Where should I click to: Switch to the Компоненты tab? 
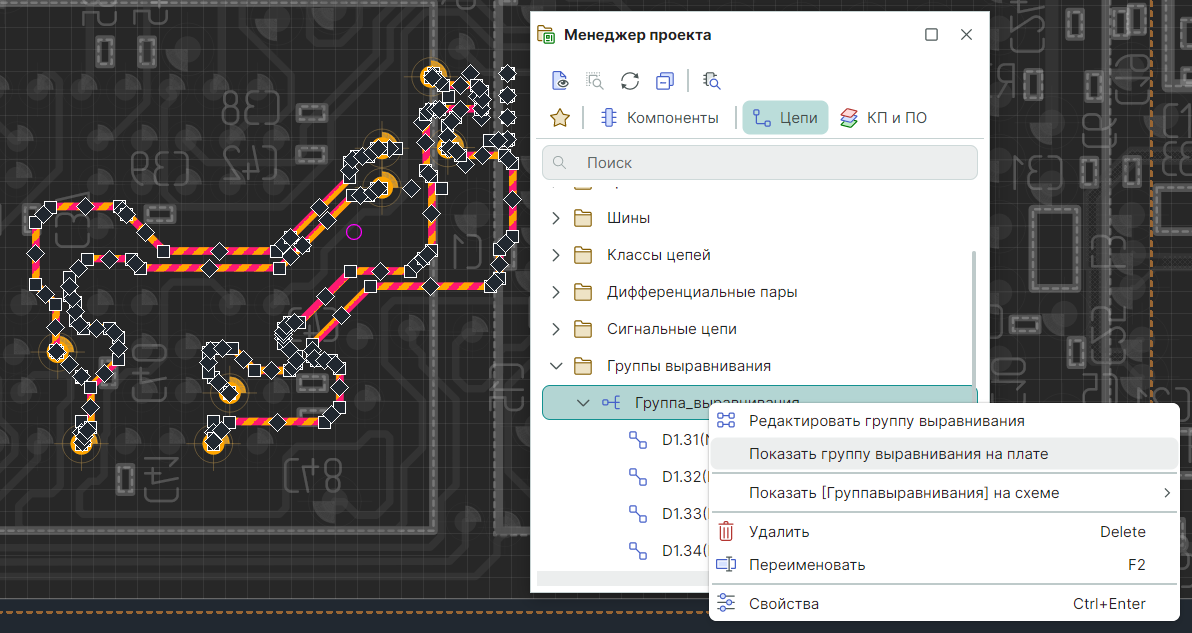click(x=659, y=118)
